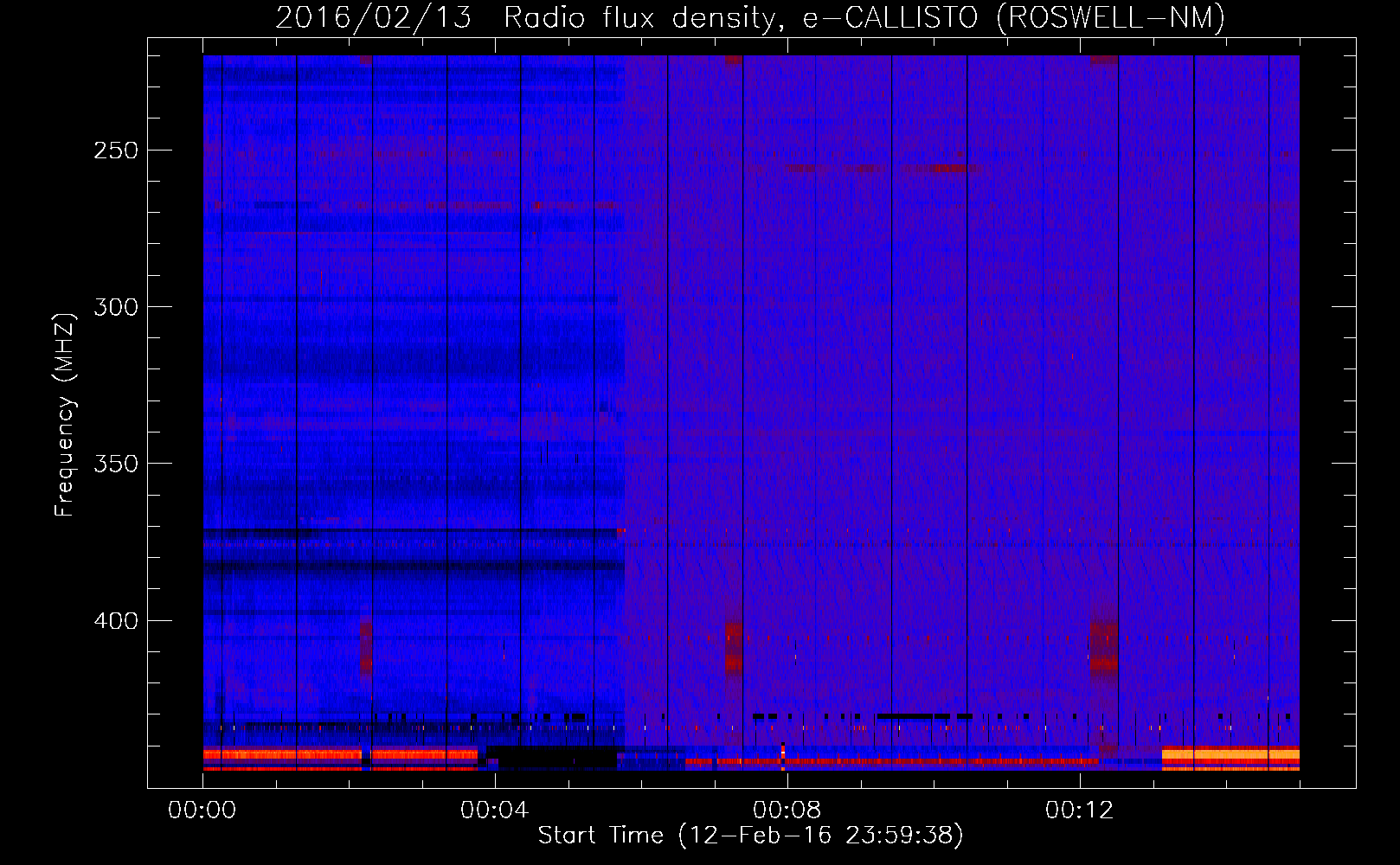Click the '350' frequency tick label
This screenshot has height=865, width=1400.
116,464
